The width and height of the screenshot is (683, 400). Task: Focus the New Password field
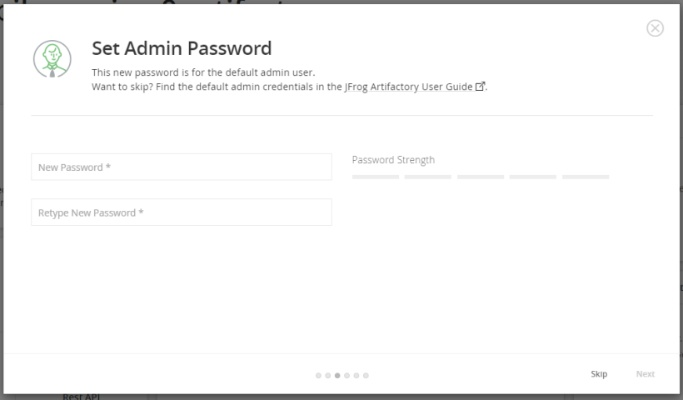[181, 167]
